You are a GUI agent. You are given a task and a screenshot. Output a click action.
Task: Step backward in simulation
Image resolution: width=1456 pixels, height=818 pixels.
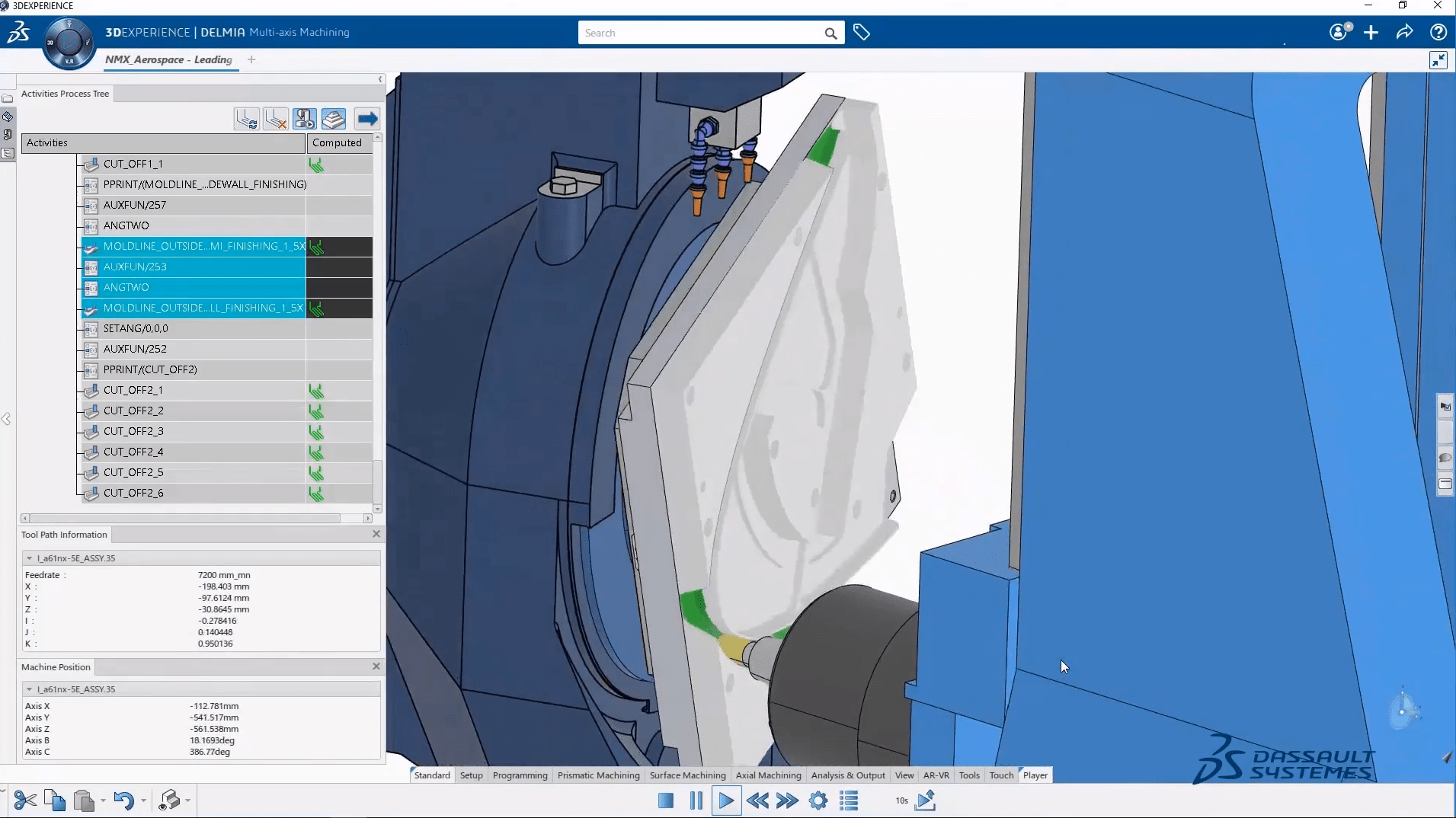[x=757, y=800]
